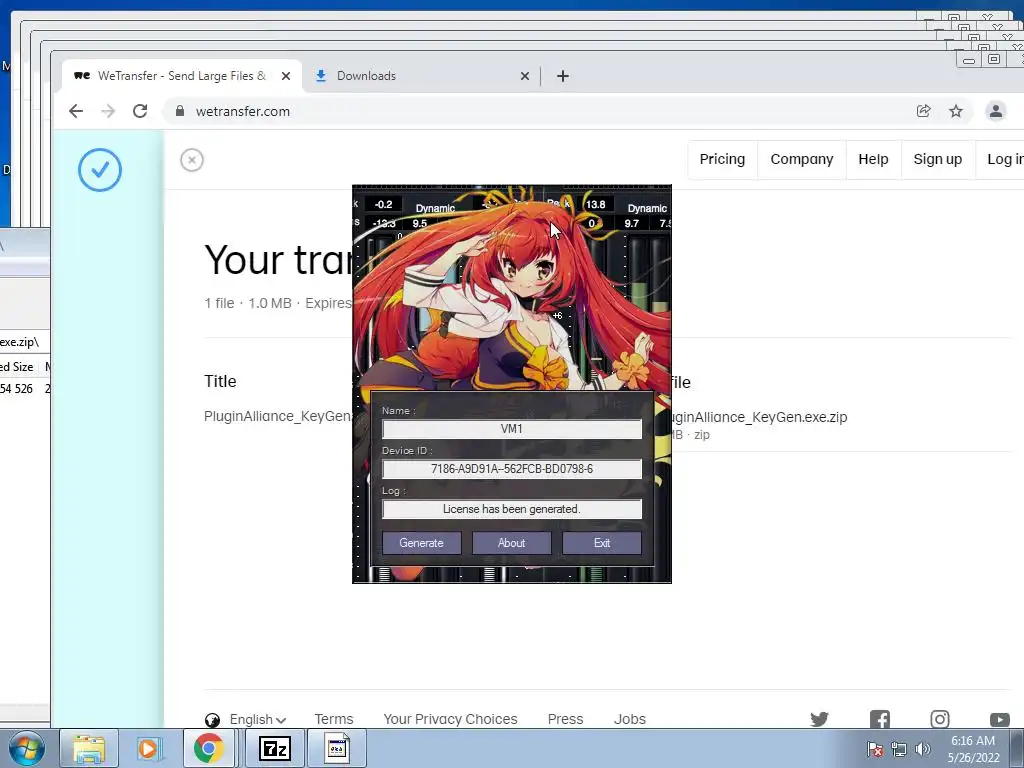Click the volume speaker tray icon

coord(922,749)
